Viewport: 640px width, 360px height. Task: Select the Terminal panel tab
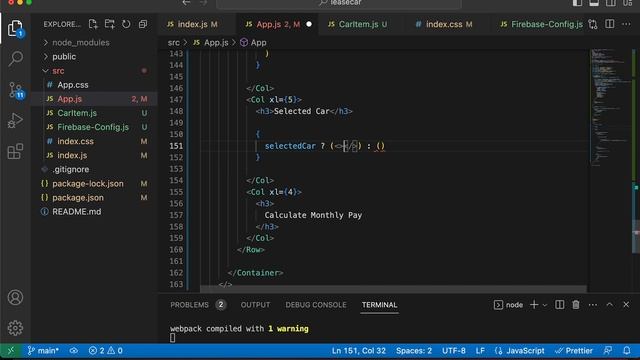[379, 305]
